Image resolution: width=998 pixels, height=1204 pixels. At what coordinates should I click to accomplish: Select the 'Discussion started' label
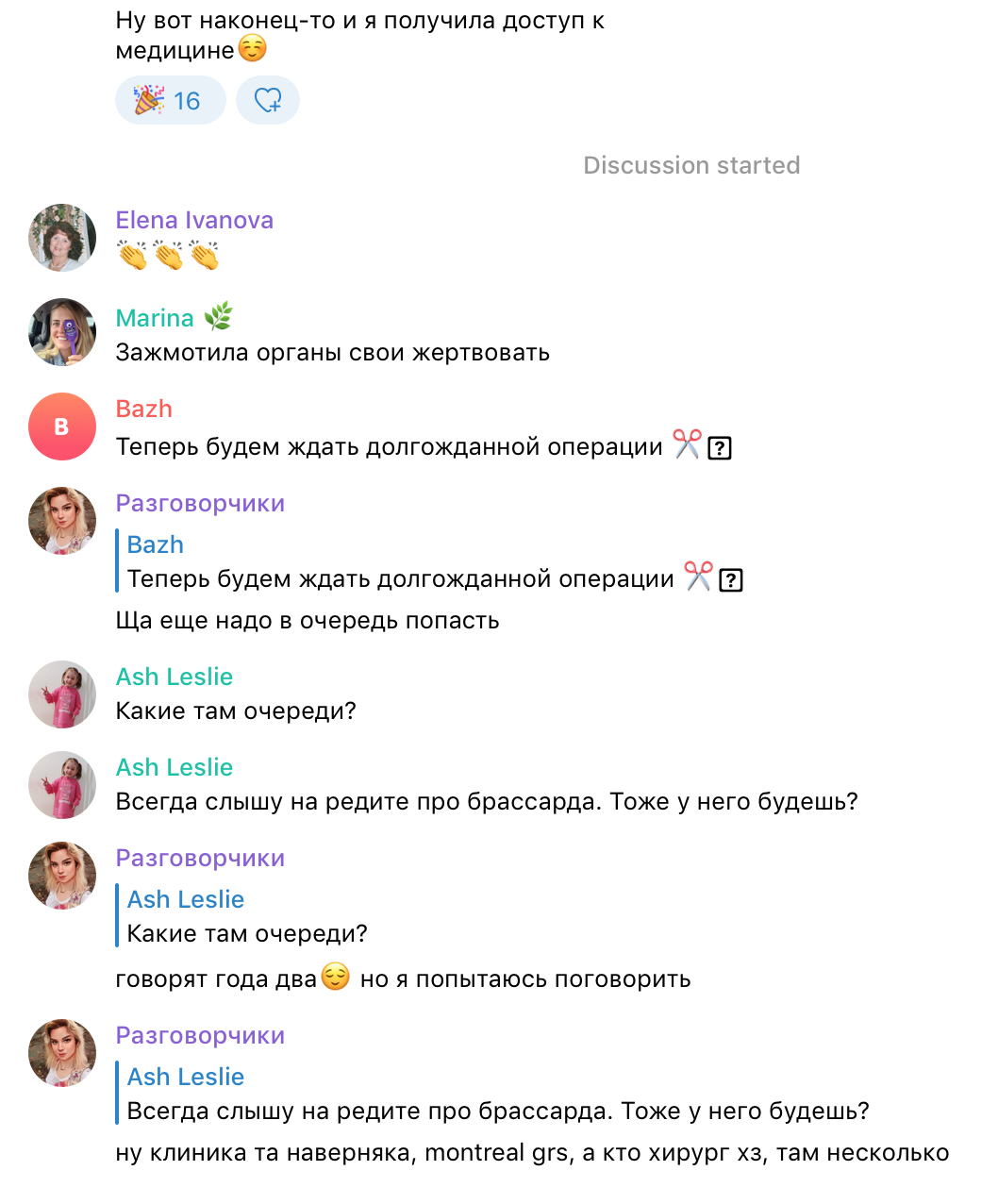691,165
